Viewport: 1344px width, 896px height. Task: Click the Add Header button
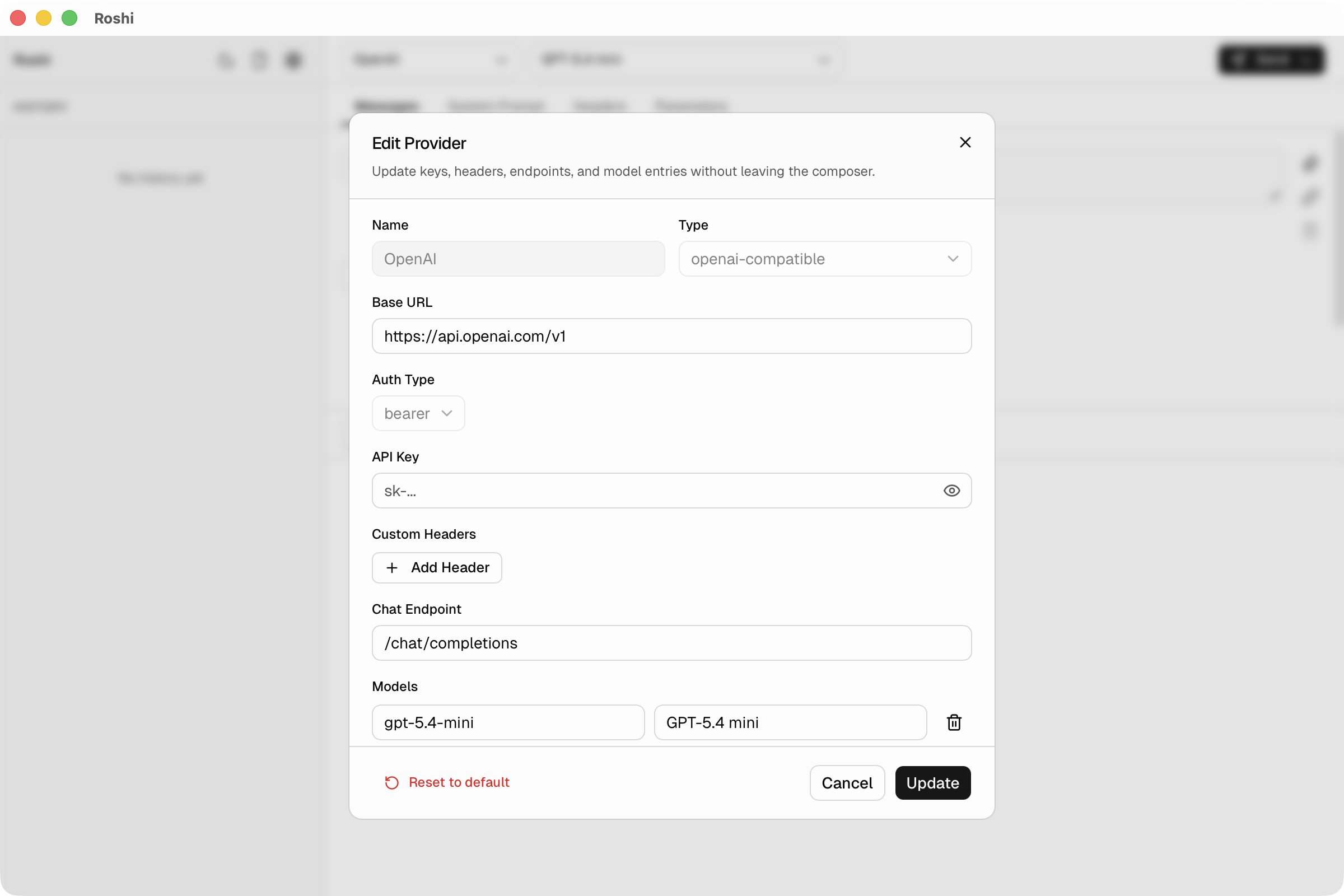[x=437, y=567]
